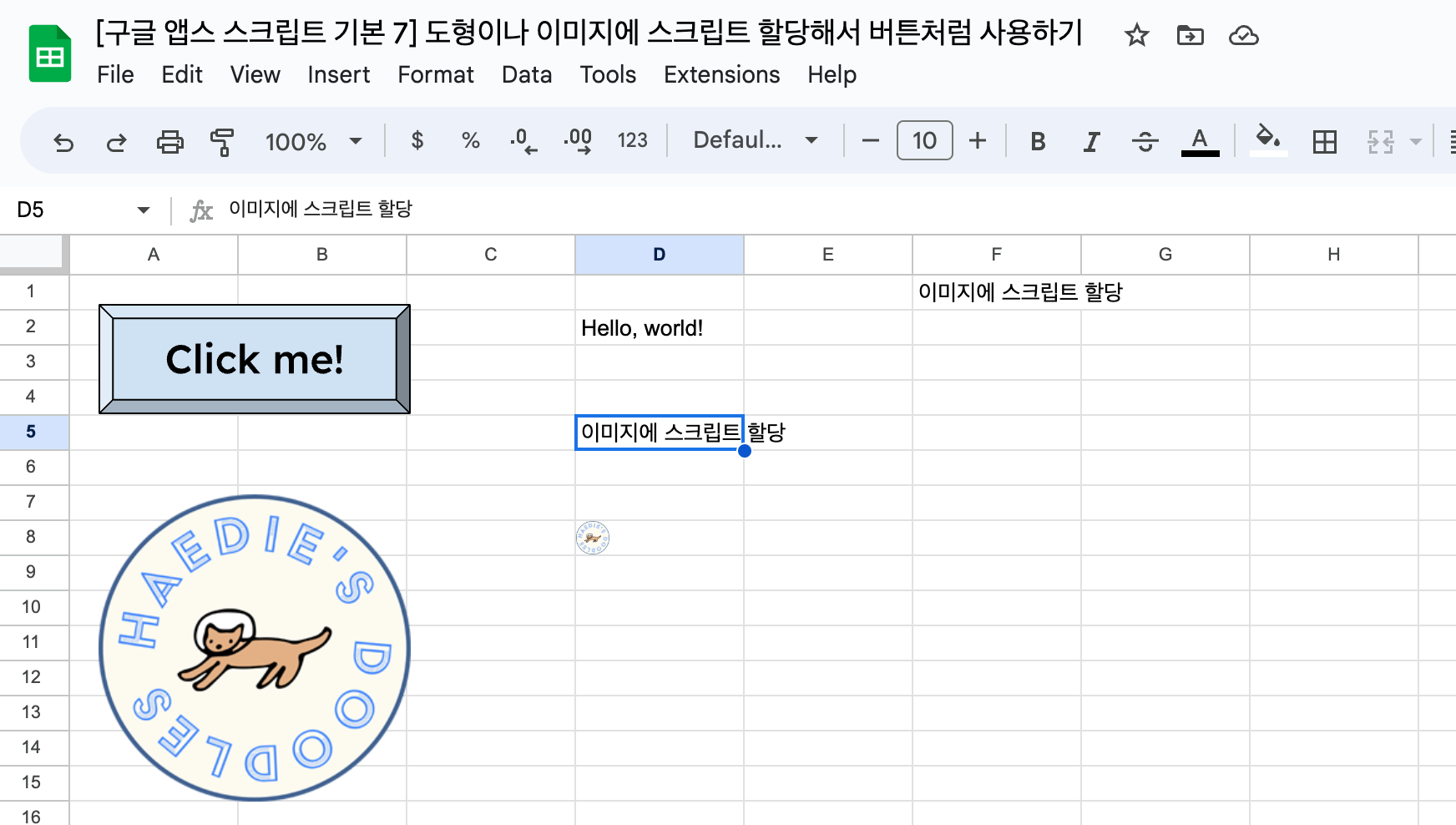This screenshot has height=825, width=1456.
Task: Redo the last action
Action: [x=116, y=141]
